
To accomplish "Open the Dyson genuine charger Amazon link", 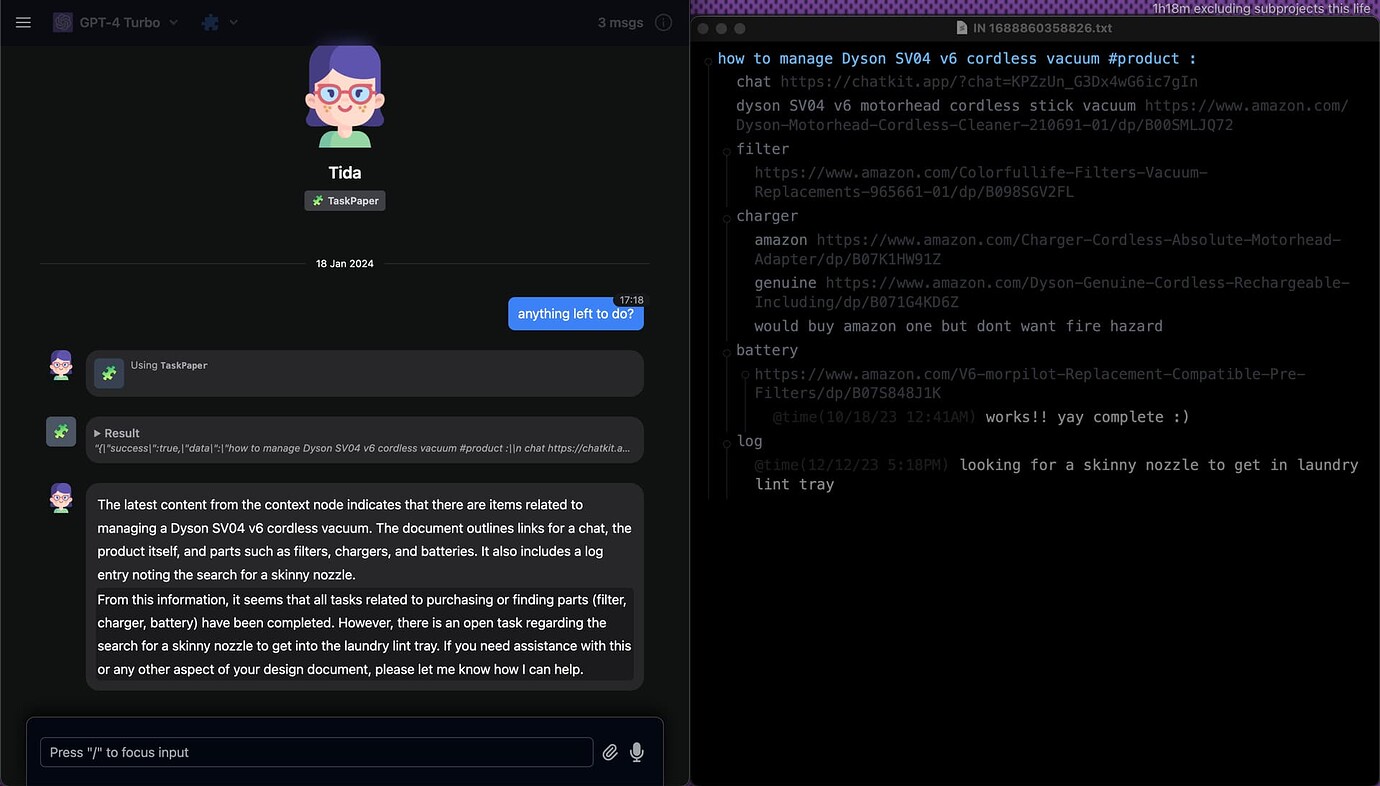I will 1086,283.
